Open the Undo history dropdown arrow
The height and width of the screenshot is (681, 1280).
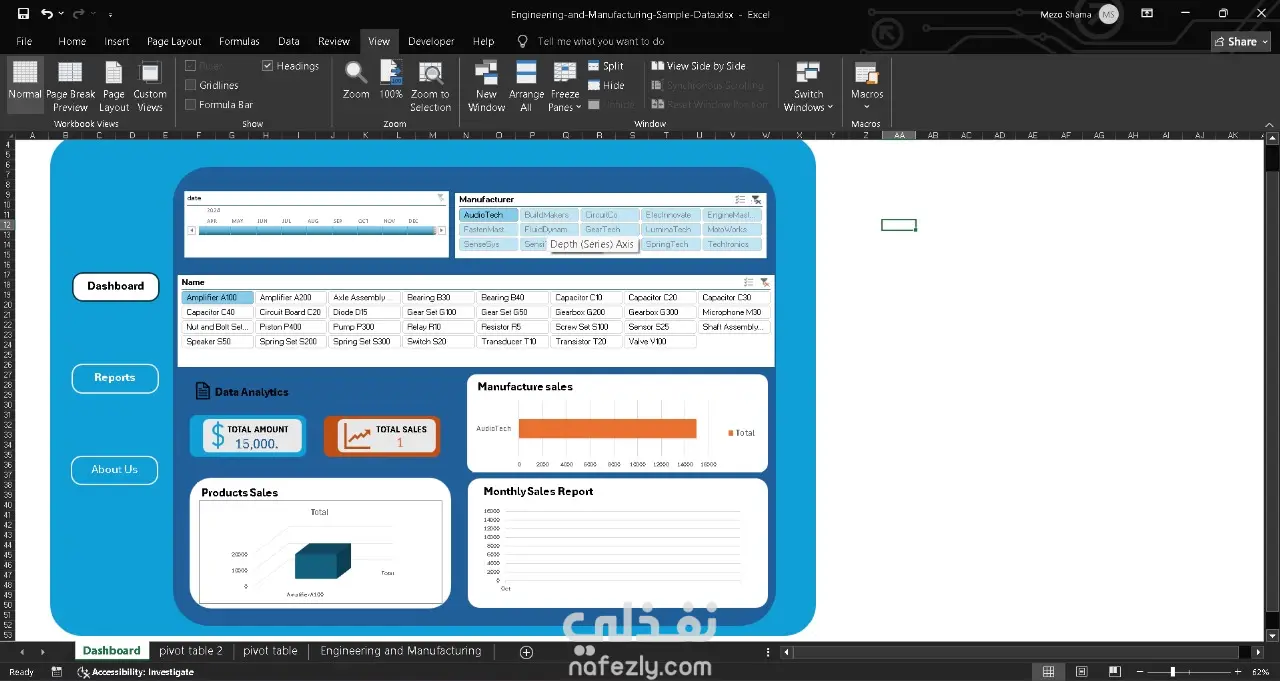[x=61, y=14]
